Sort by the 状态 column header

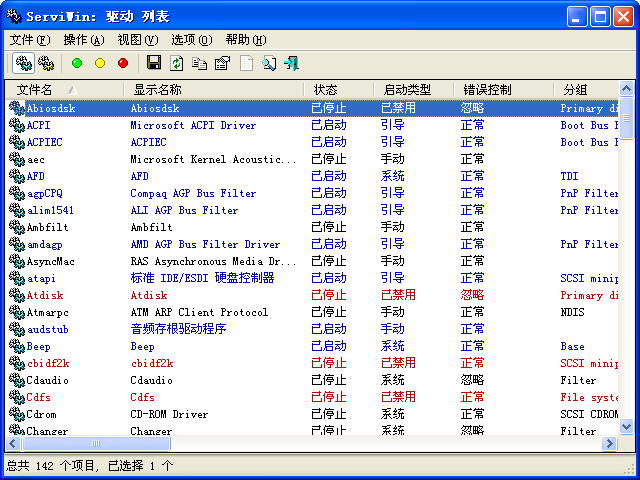pos(326,90)
